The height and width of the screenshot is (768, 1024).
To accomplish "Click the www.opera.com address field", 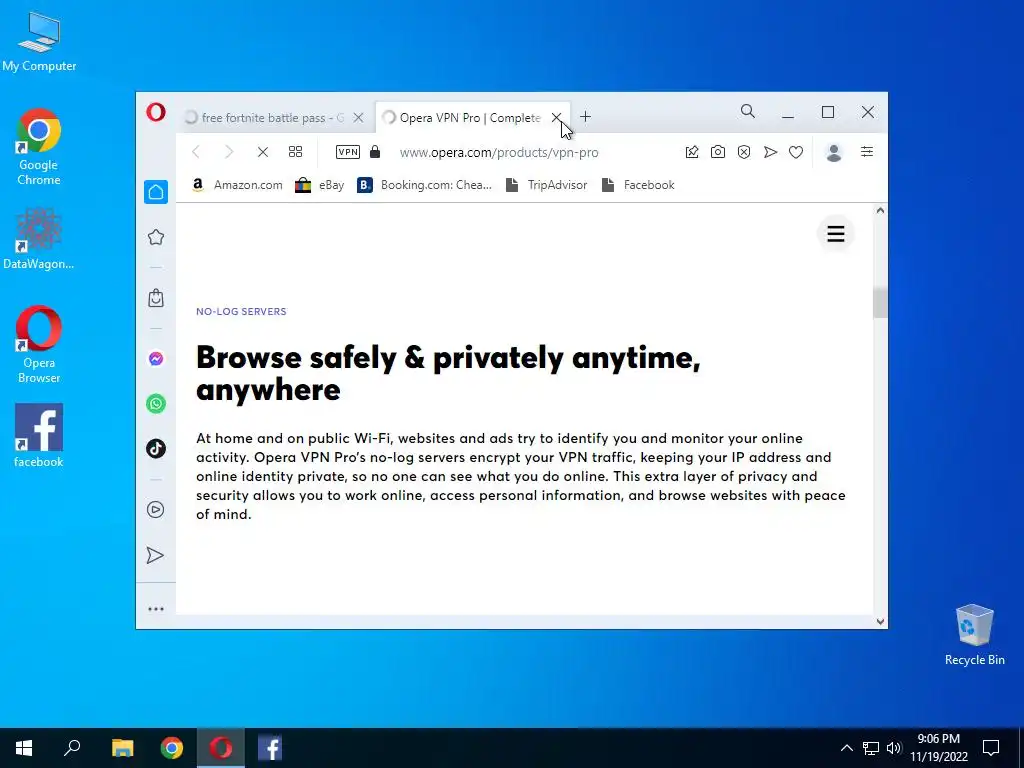I will point(499,152).
